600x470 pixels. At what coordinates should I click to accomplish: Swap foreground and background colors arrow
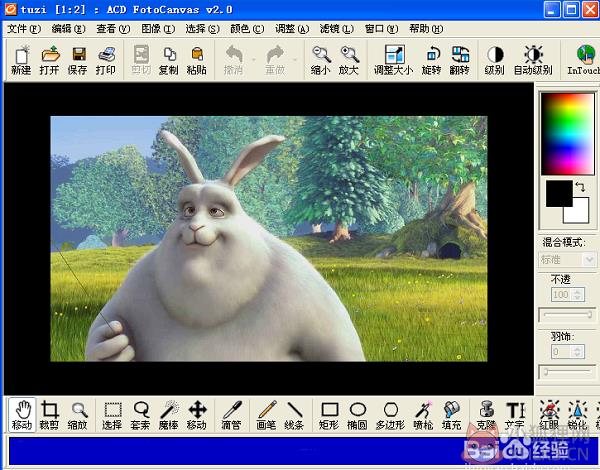click(580, 187)
